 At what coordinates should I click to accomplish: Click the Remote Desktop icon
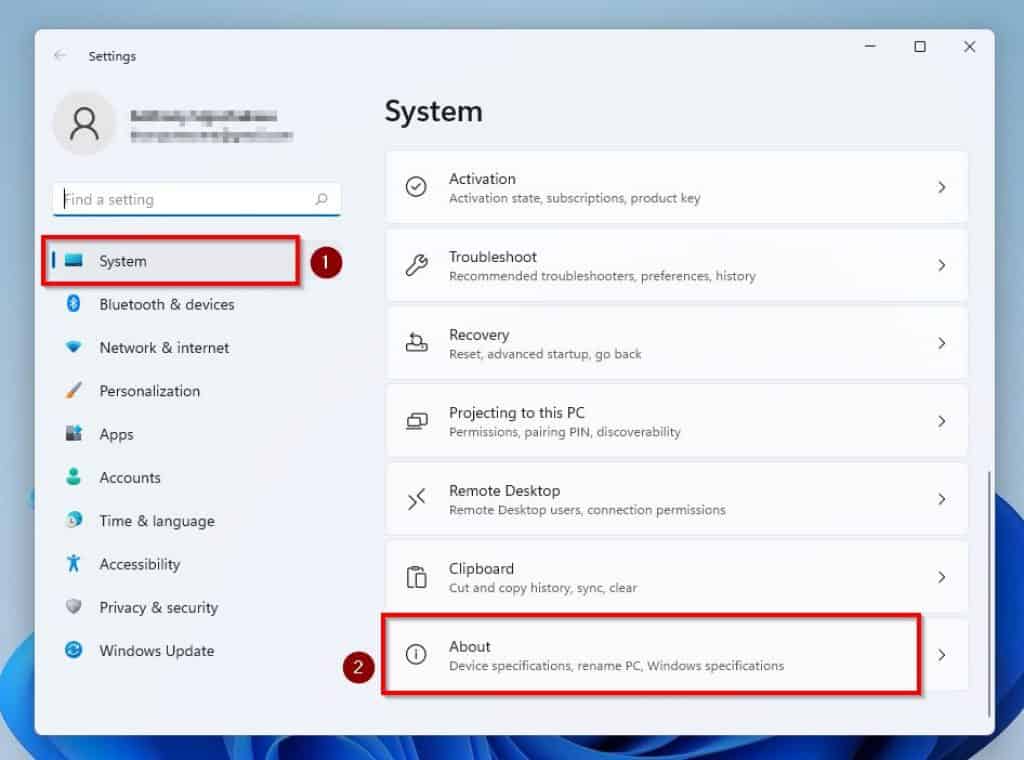(416, 499)
